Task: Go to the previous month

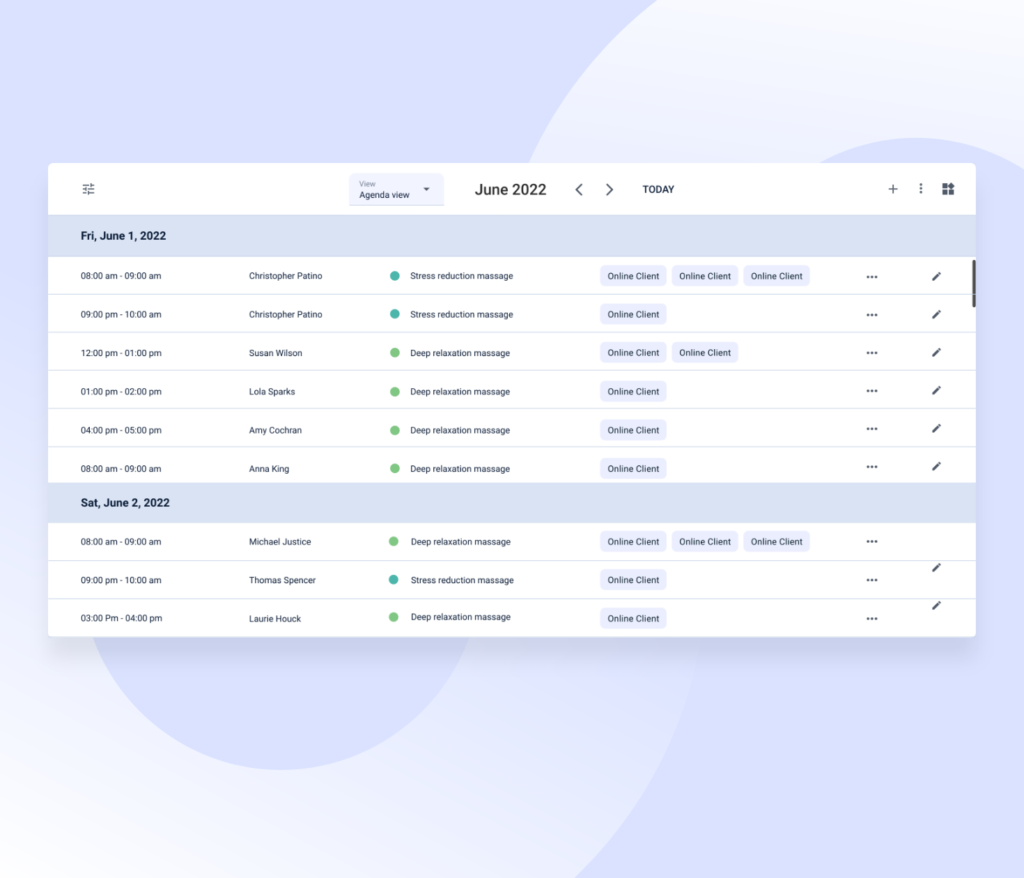Action: click(x=579, y=189)
